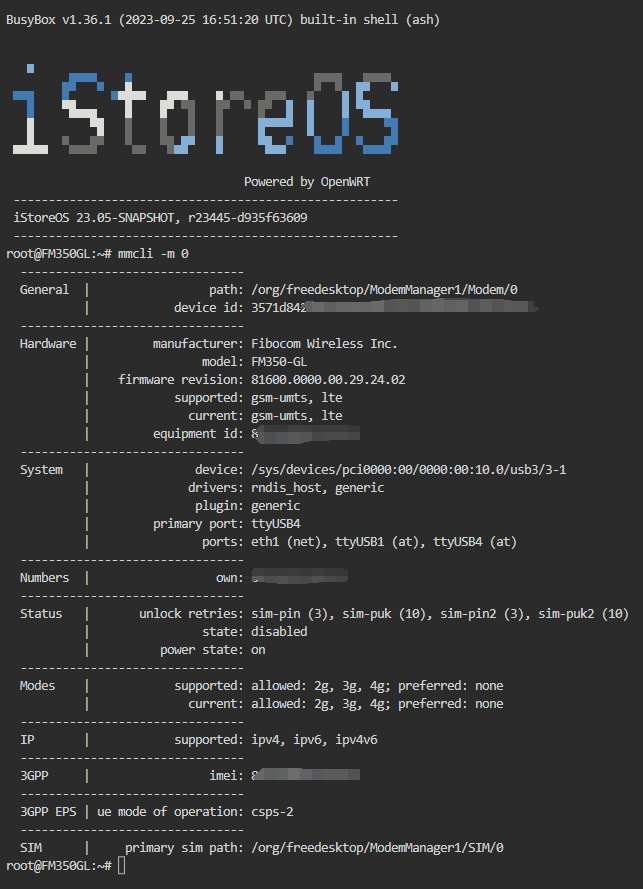Click Modes supported 'allowed: 2g, 3g, 4g' line
This screenshot has height=889, width=643.
(377, 686)
